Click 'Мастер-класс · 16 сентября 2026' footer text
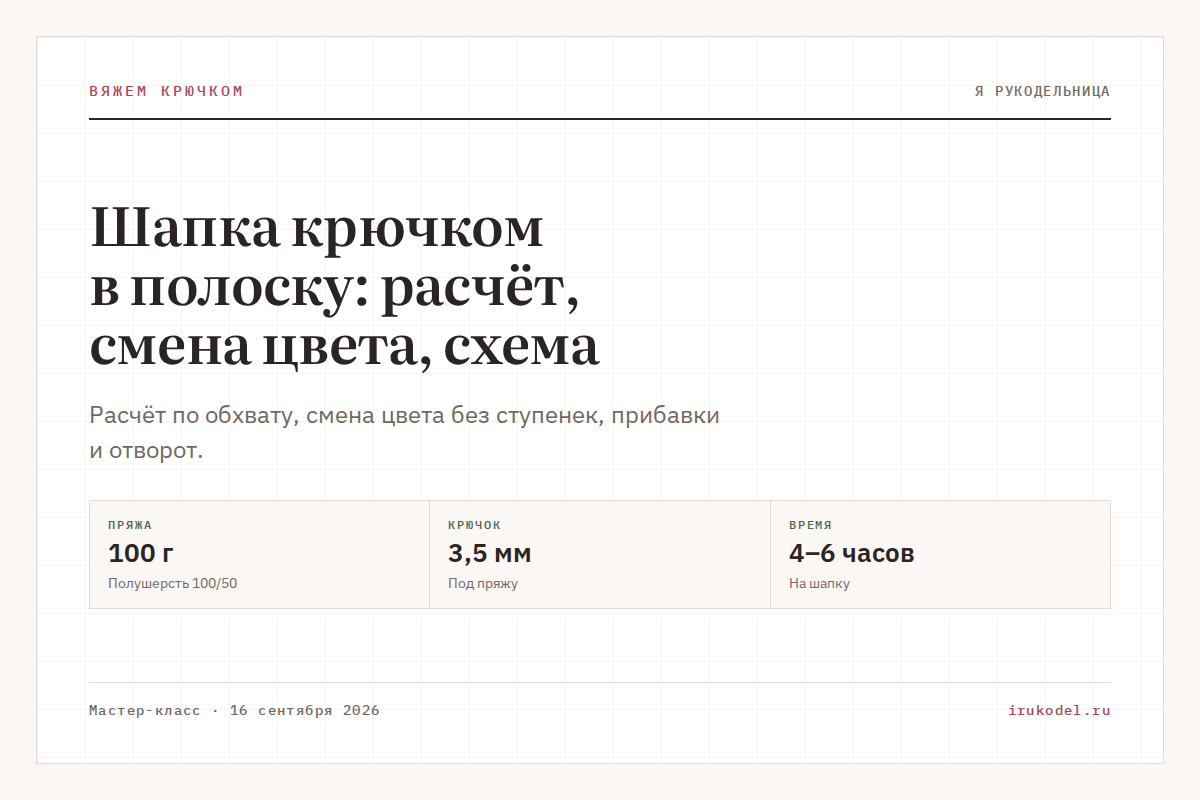The width and height of the screenshot is (1200, 800). tap(234, 711)
